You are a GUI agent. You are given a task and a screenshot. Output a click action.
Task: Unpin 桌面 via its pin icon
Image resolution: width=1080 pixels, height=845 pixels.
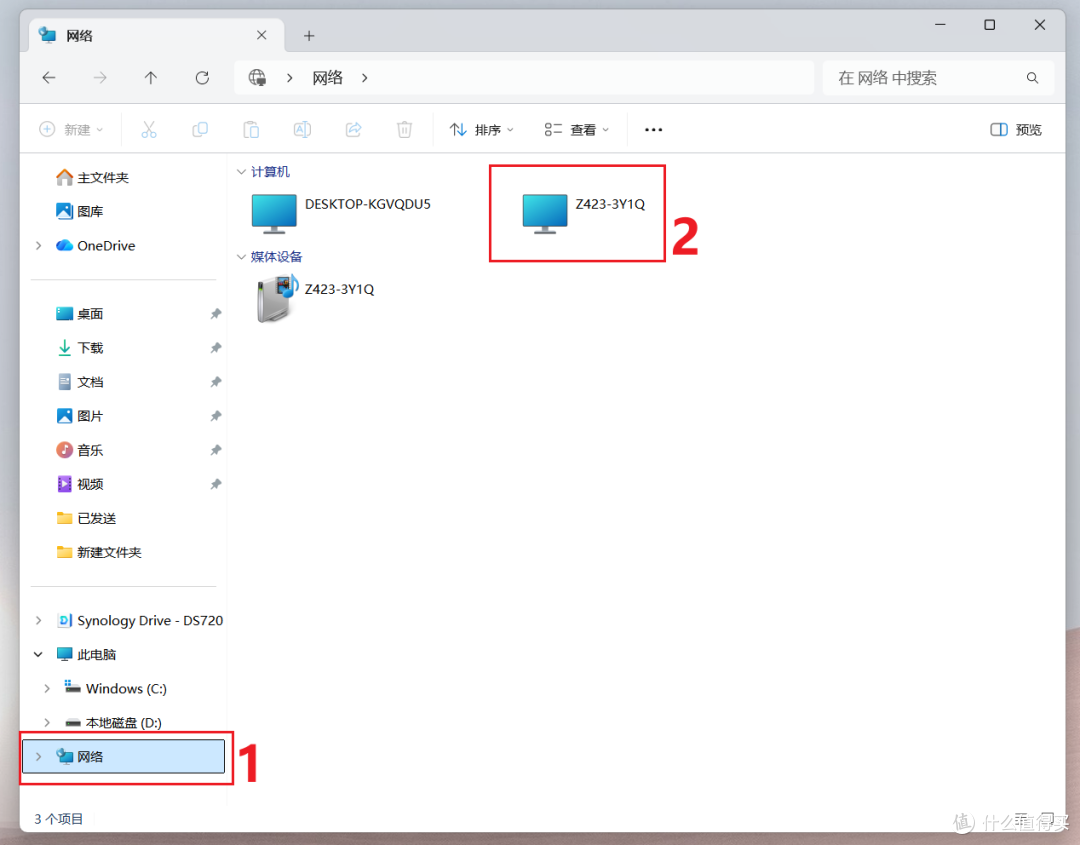pyautogui.click(x=216, y=314)
